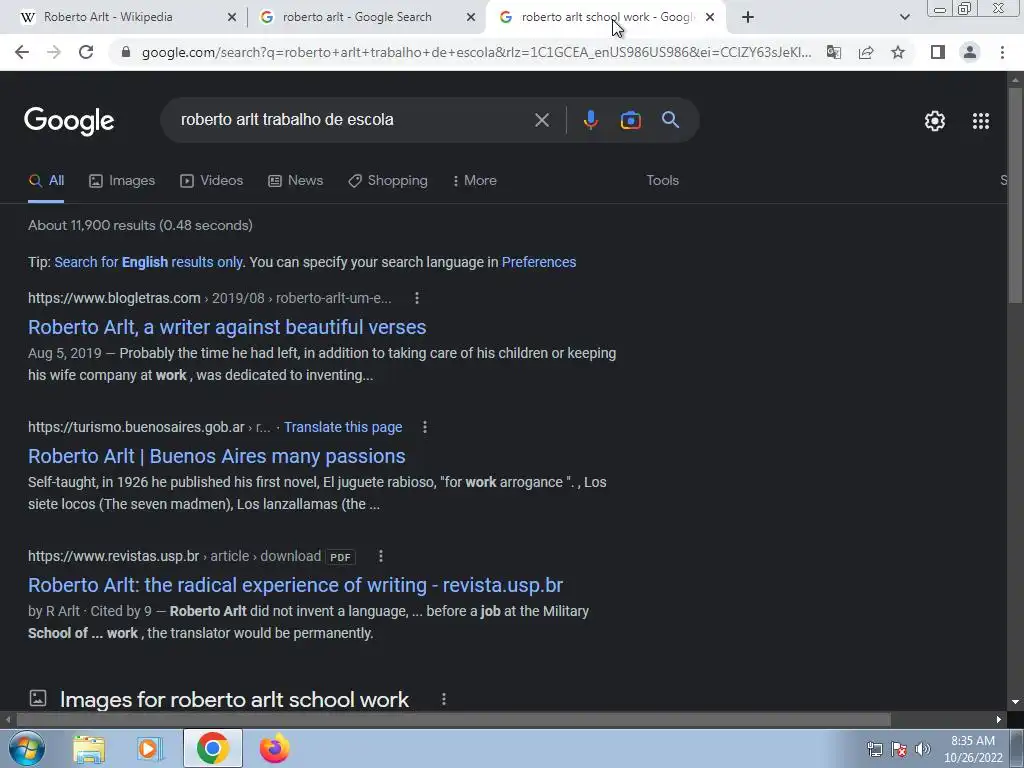Open Firefox from the taskbar

click(x=274, y=748)
